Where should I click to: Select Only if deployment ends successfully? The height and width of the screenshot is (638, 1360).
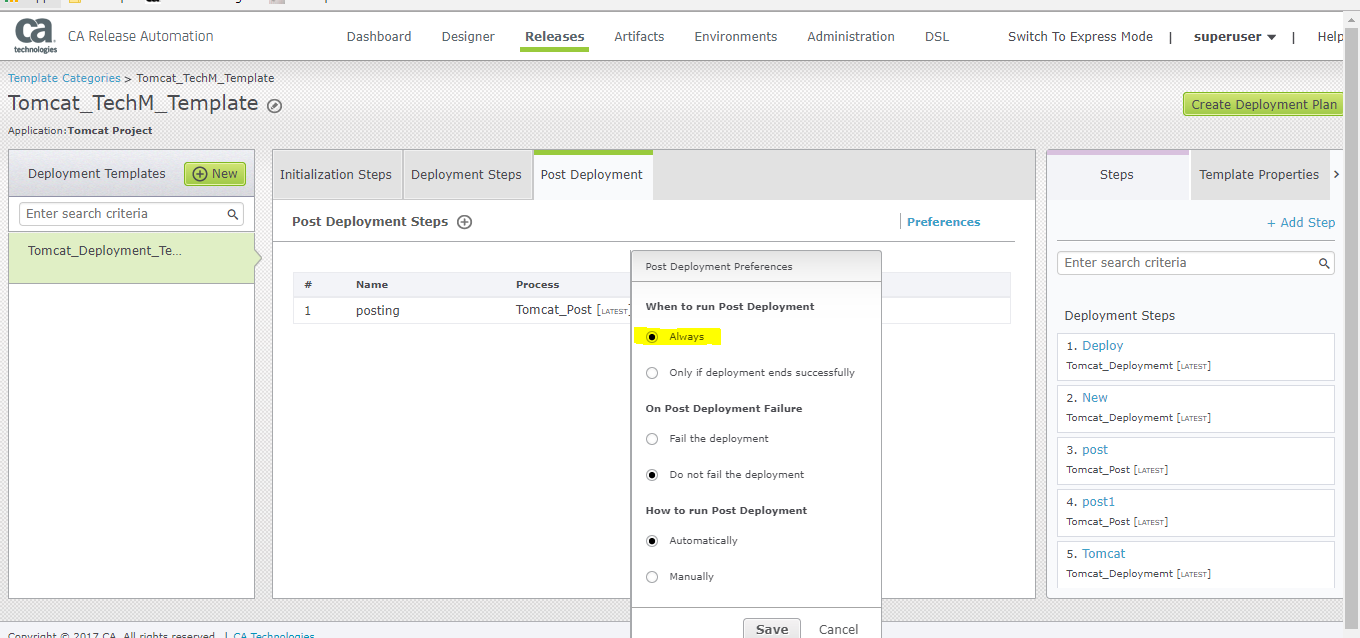click(652, 373)
